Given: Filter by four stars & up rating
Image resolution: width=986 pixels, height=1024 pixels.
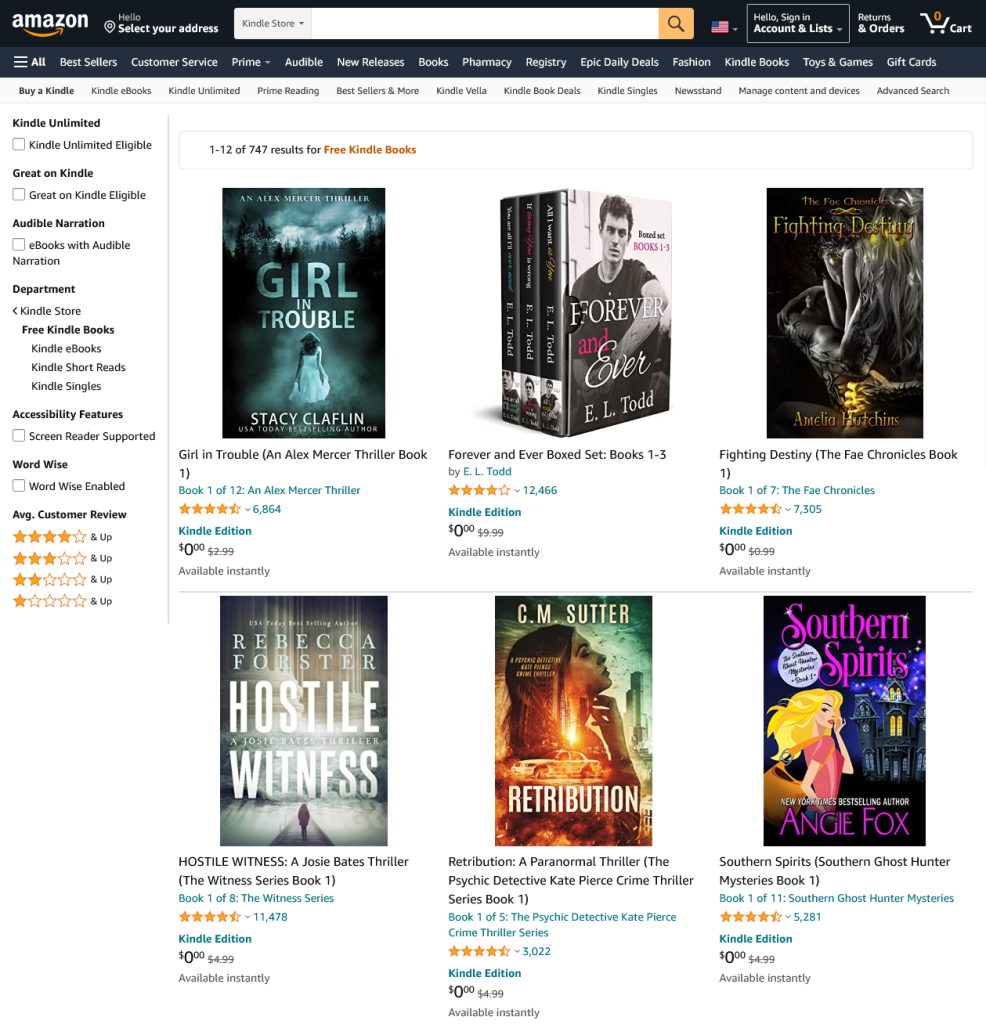Looking at the screenshot, I should click(x=63, y=537).
